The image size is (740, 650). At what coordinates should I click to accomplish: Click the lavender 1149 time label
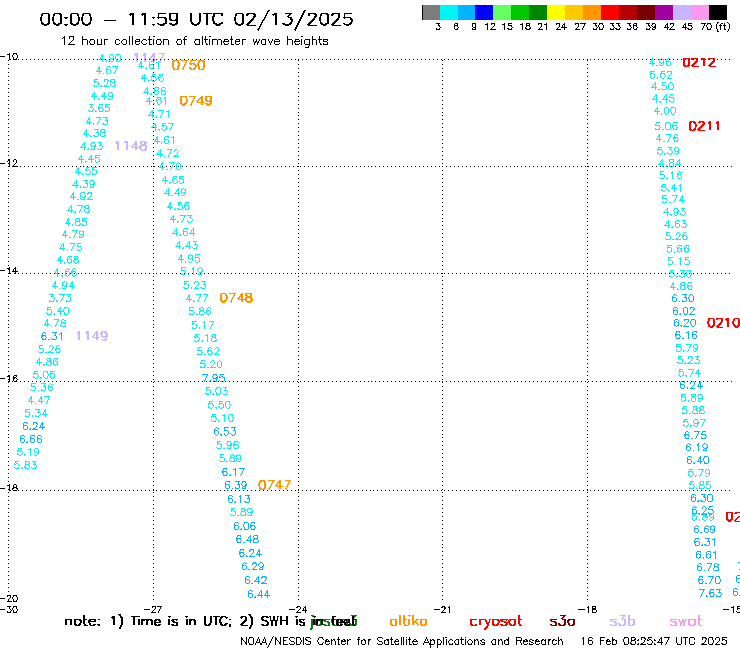click(92, 336)
